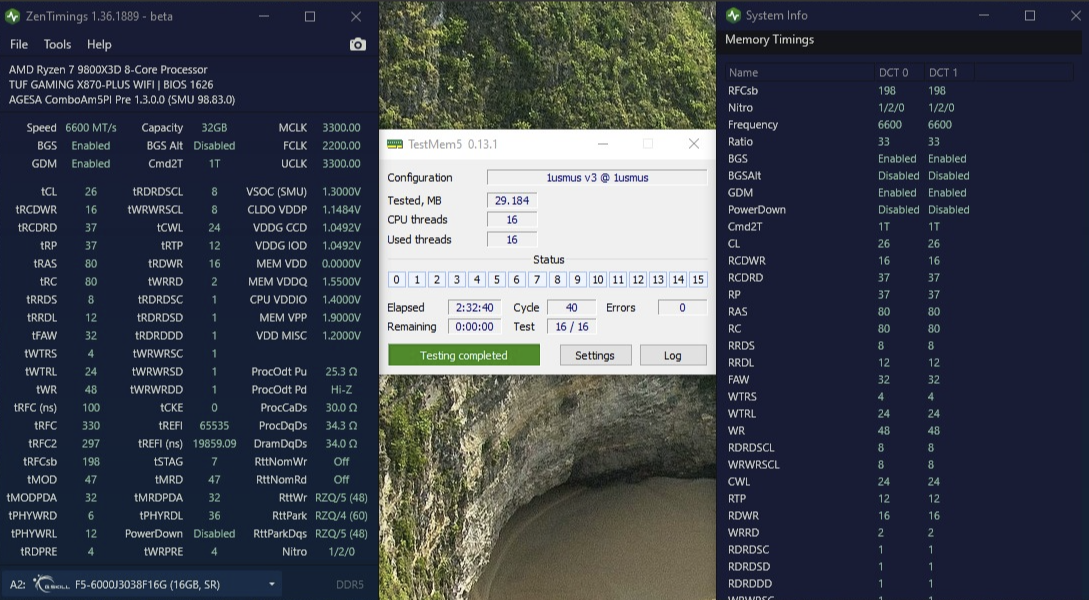This screenshot has height=600, width=1089.
Task: Click the VSOC (SMU) voltage 1.3000V
Action: (341, 192)
